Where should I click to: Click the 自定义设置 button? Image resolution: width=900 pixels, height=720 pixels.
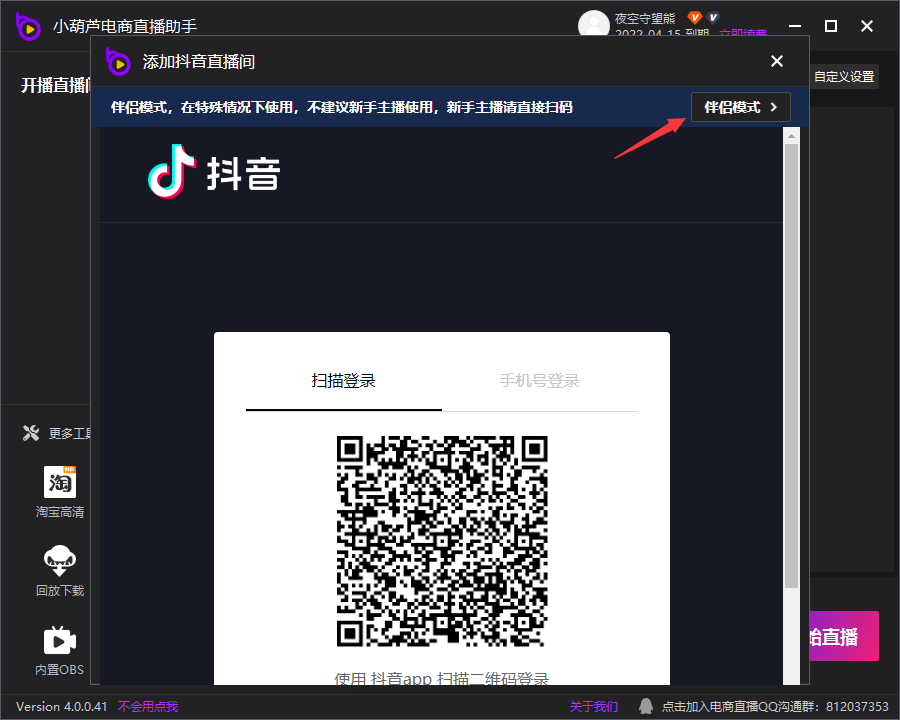843,76
